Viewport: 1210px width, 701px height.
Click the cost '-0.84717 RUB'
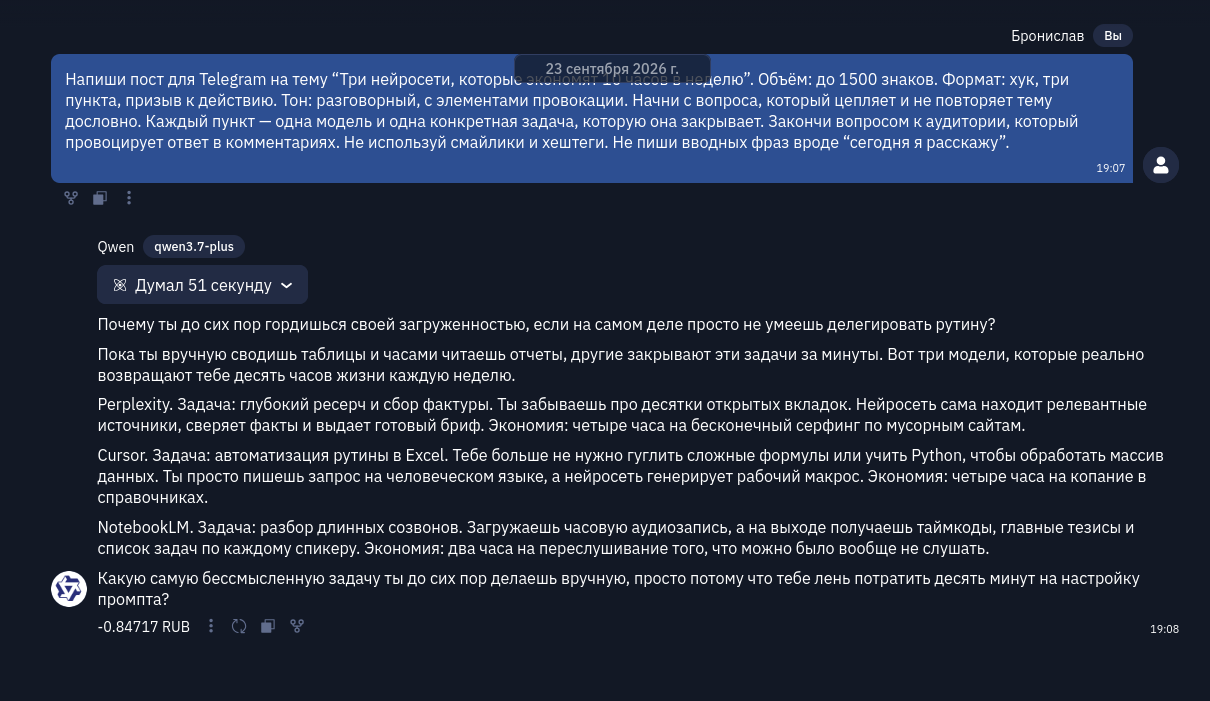click(x=144, y=626)
